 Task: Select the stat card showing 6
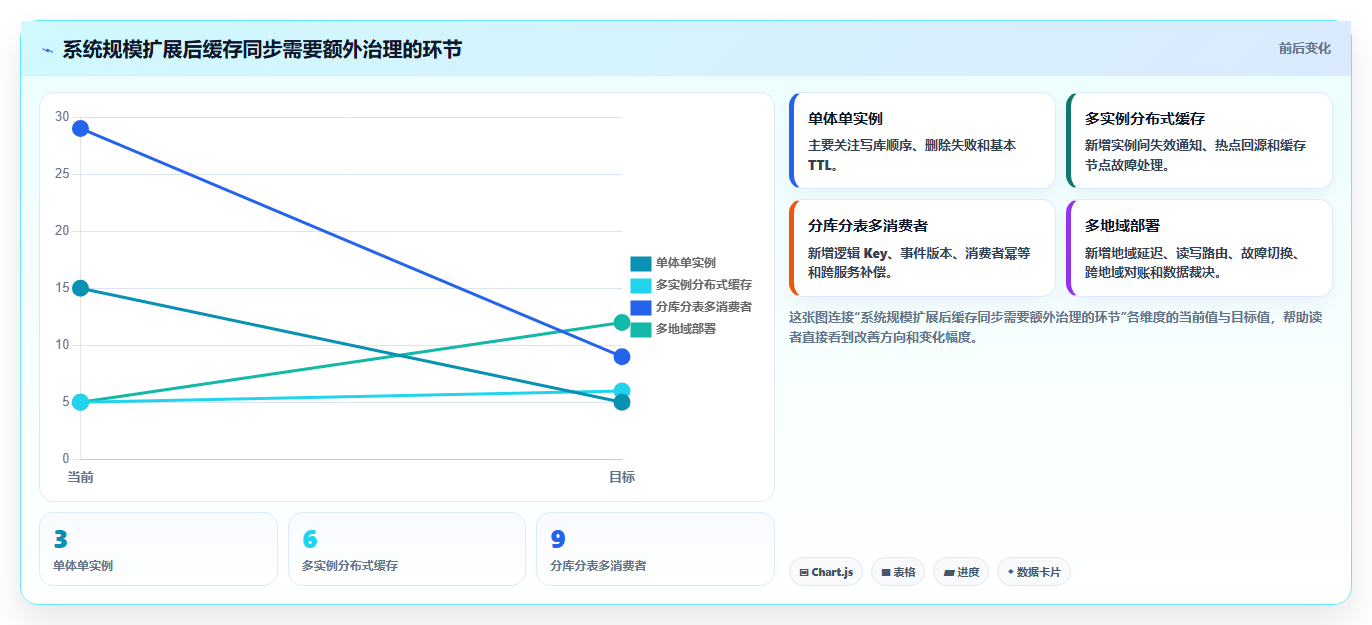pyautogui.click(x=407, y=549)
